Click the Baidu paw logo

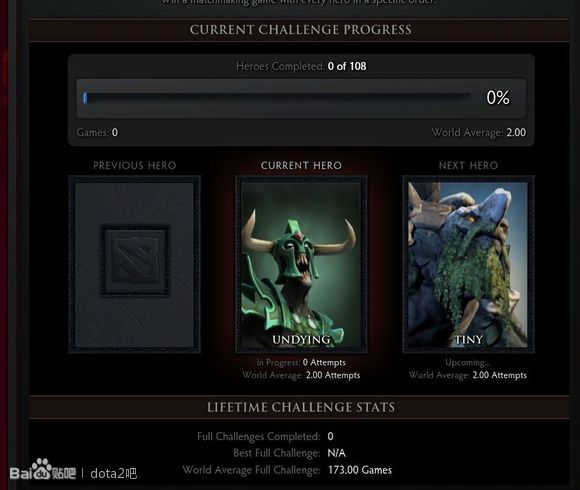click(x=40, y=469)
